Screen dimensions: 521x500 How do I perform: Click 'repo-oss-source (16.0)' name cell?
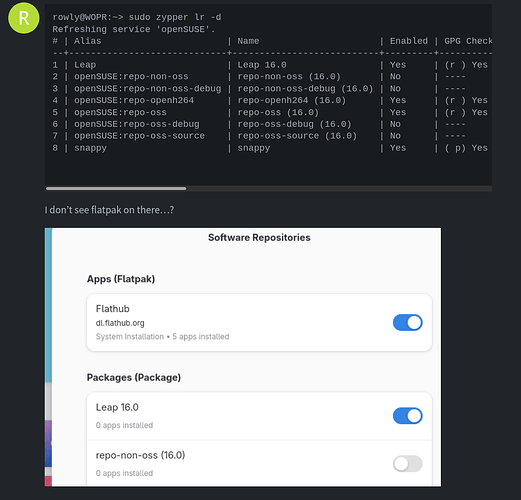click(297, 136)
